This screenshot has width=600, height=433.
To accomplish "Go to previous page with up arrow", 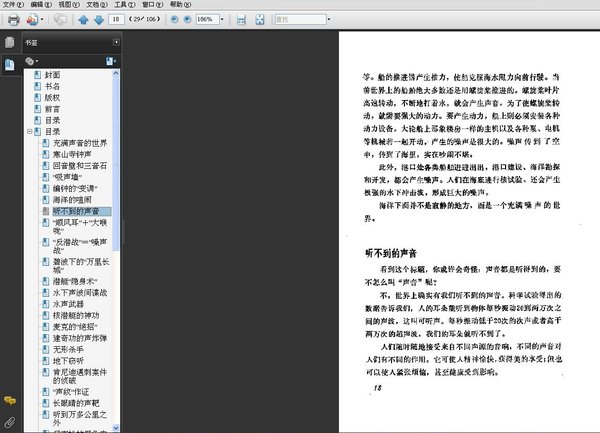I will click(x=83, y=19).
